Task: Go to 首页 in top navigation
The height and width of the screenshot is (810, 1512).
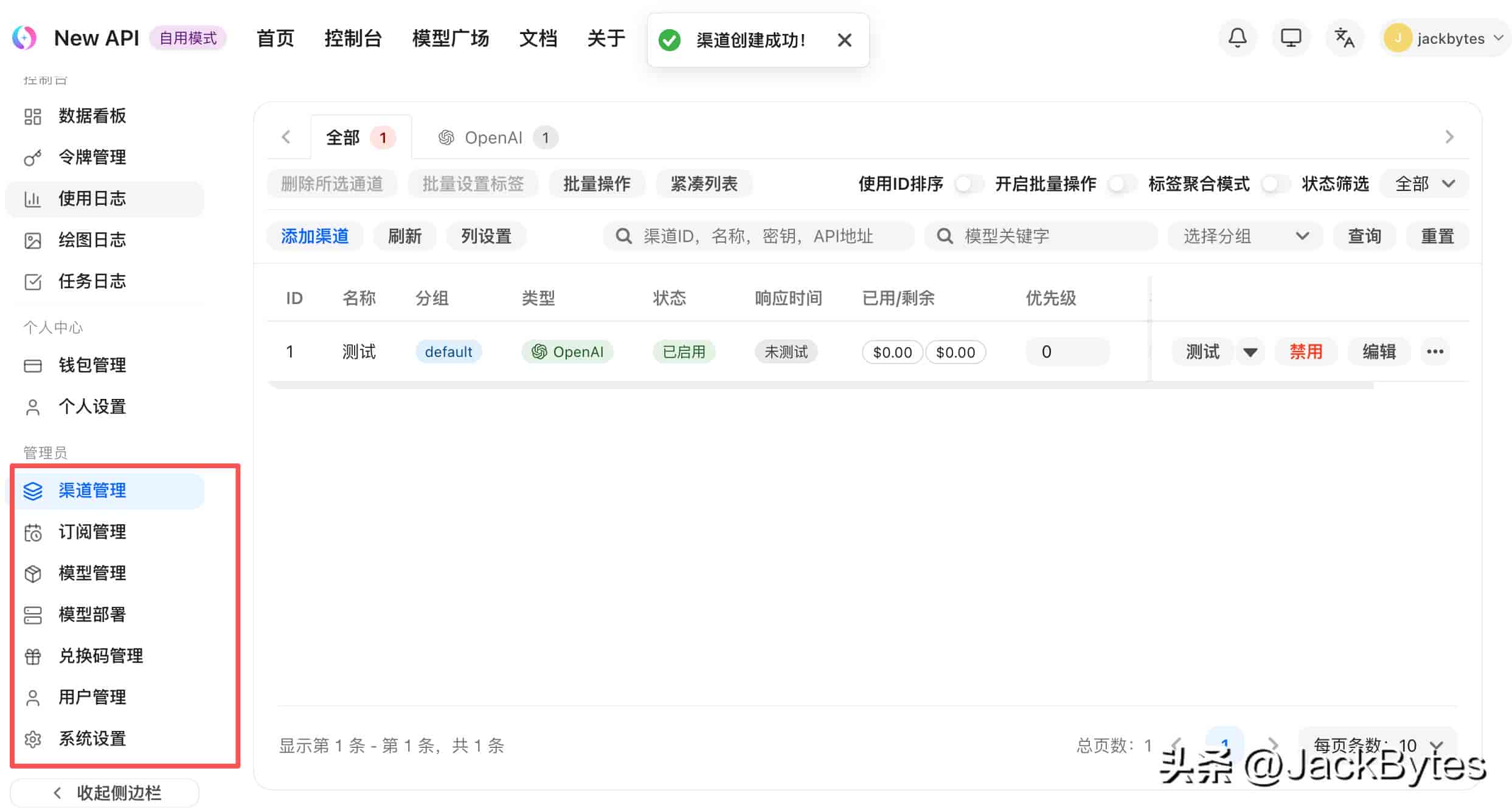Action: tap(275, 38)
